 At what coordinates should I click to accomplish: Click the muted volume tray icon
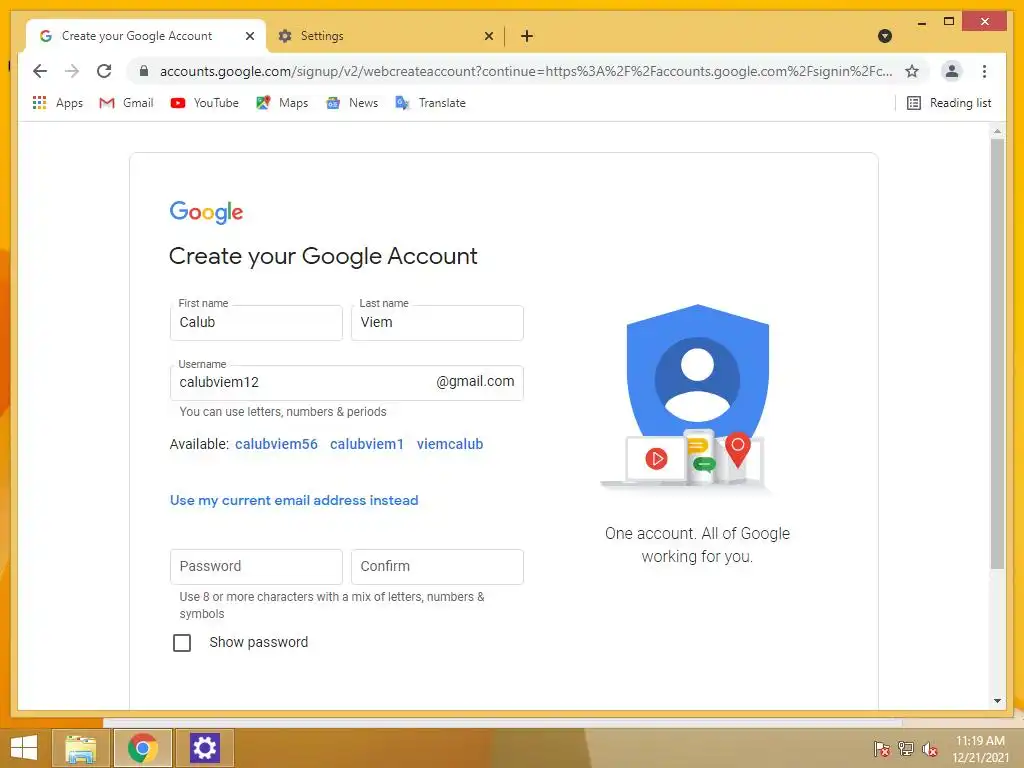click(929, 749)
